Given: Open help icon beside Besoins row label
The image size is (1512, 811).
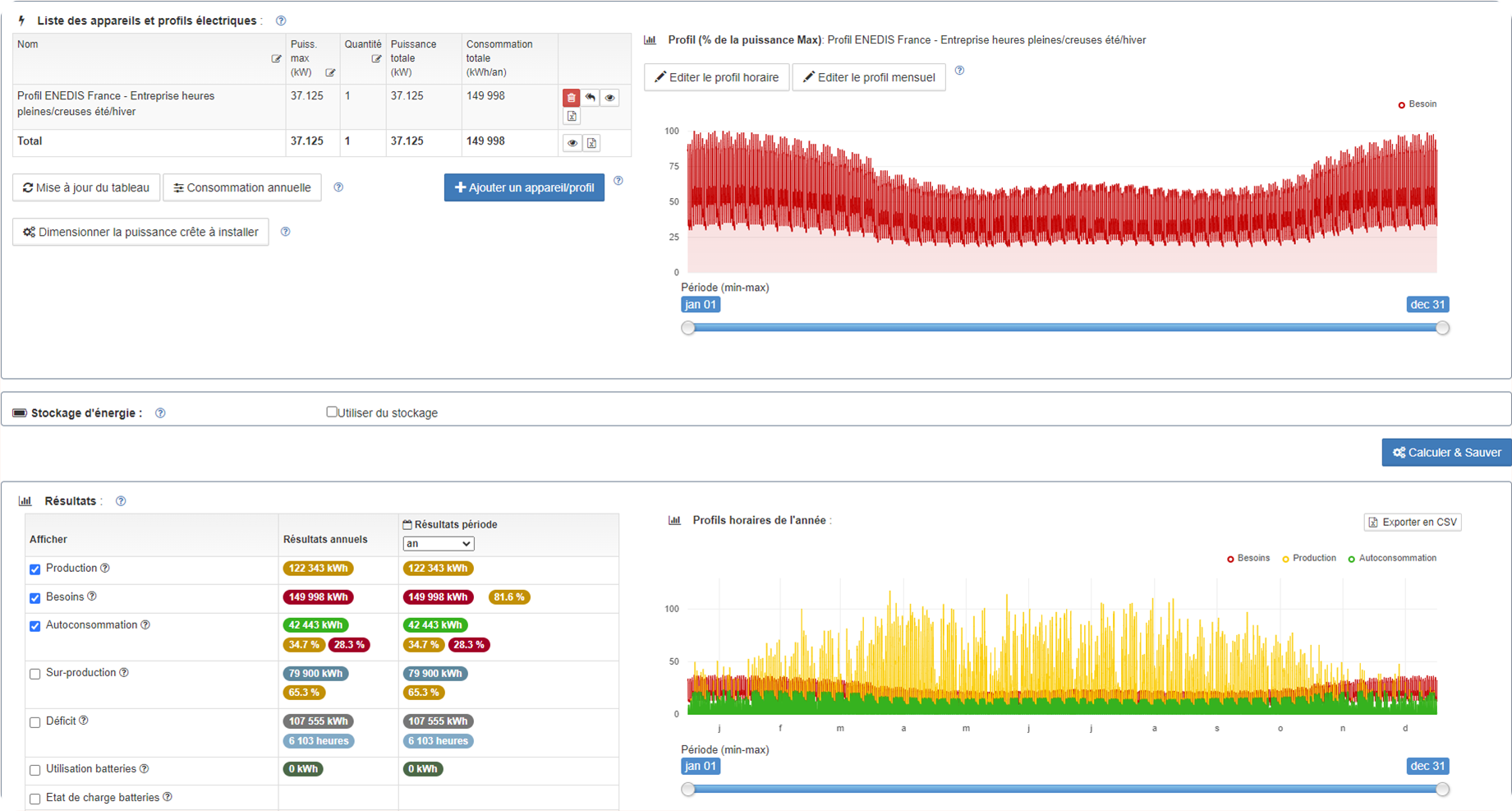Looking at the screenshot, I should point(92,597).
